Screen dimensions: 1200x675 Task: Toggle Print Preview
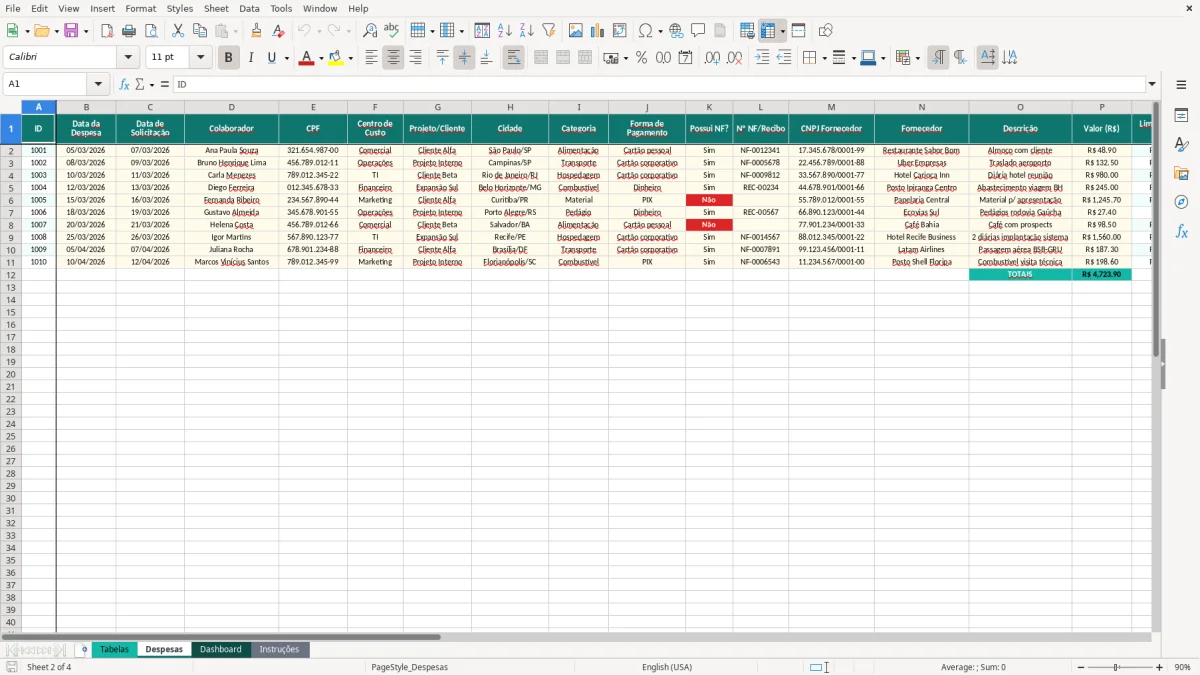click(150, 31)
